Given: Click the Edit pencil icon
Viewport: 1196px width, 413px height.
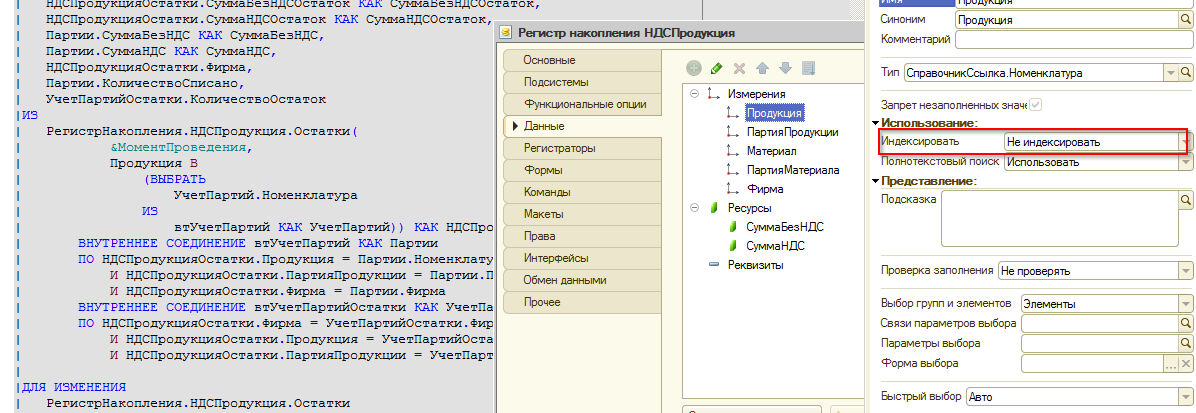Looking at the screenshot, I should [716, 69].
